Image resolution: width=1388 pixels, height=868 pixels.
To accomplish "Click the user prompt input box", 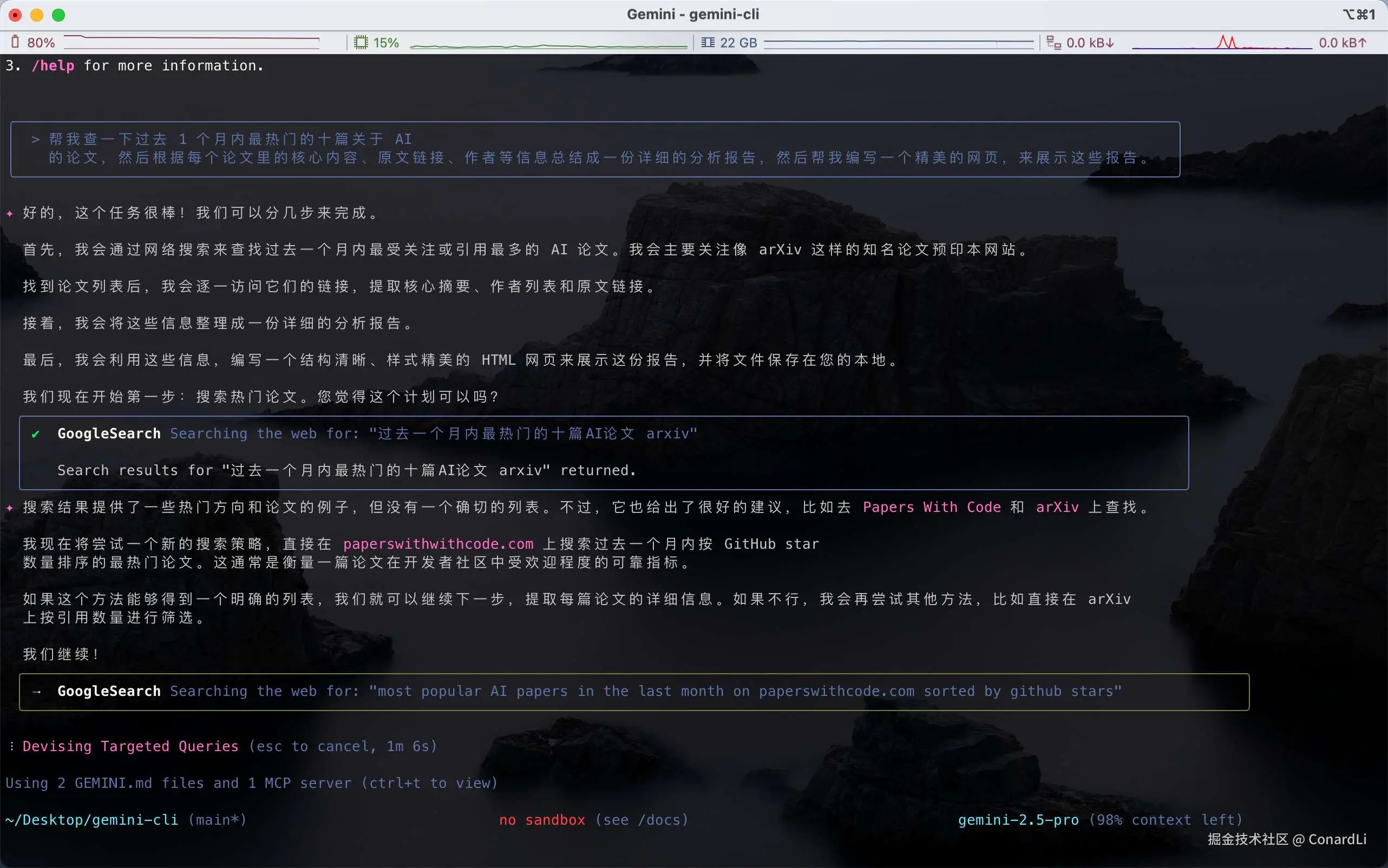I will pyautogui.click(x=595, y=149).
